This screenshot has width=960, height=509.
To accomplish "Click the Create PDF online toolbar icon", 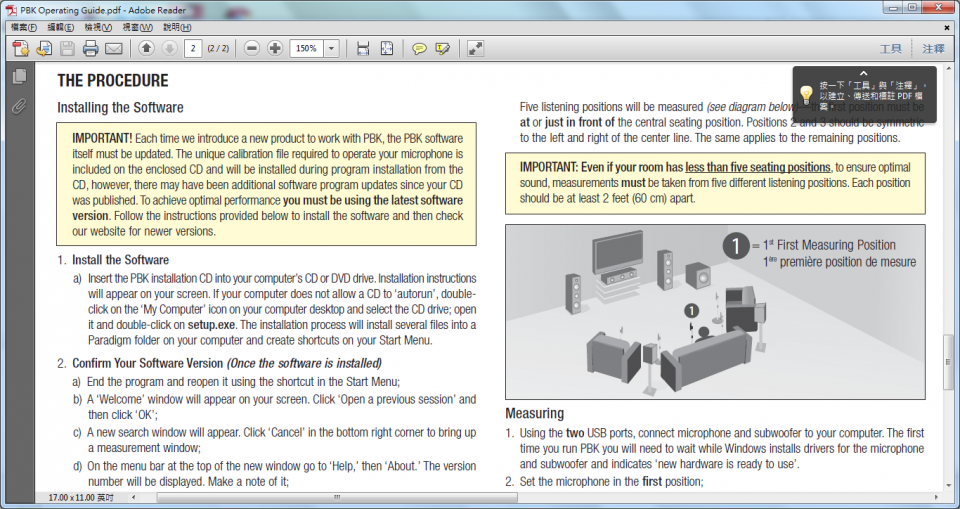I will 21,48.
